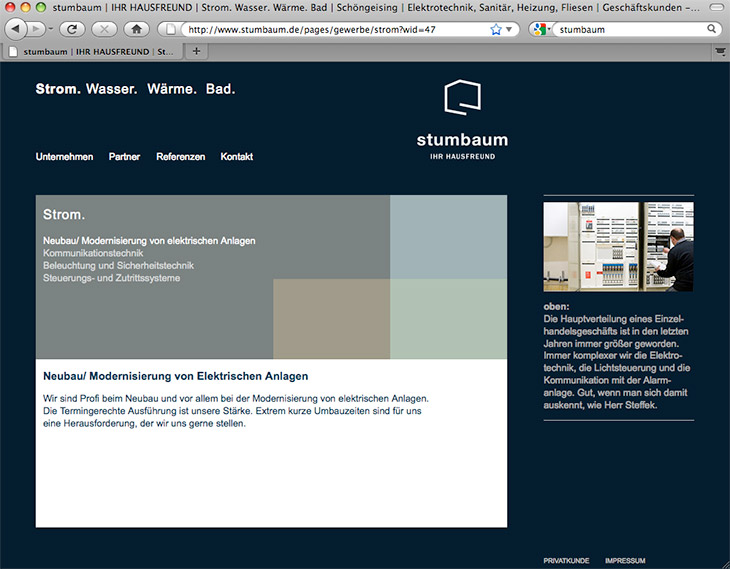Click the stumbaum IHR HAUSFREUND wordmark
Image resolution: width=730 pixels, height=569 pixels.
(x=462, y=146)
